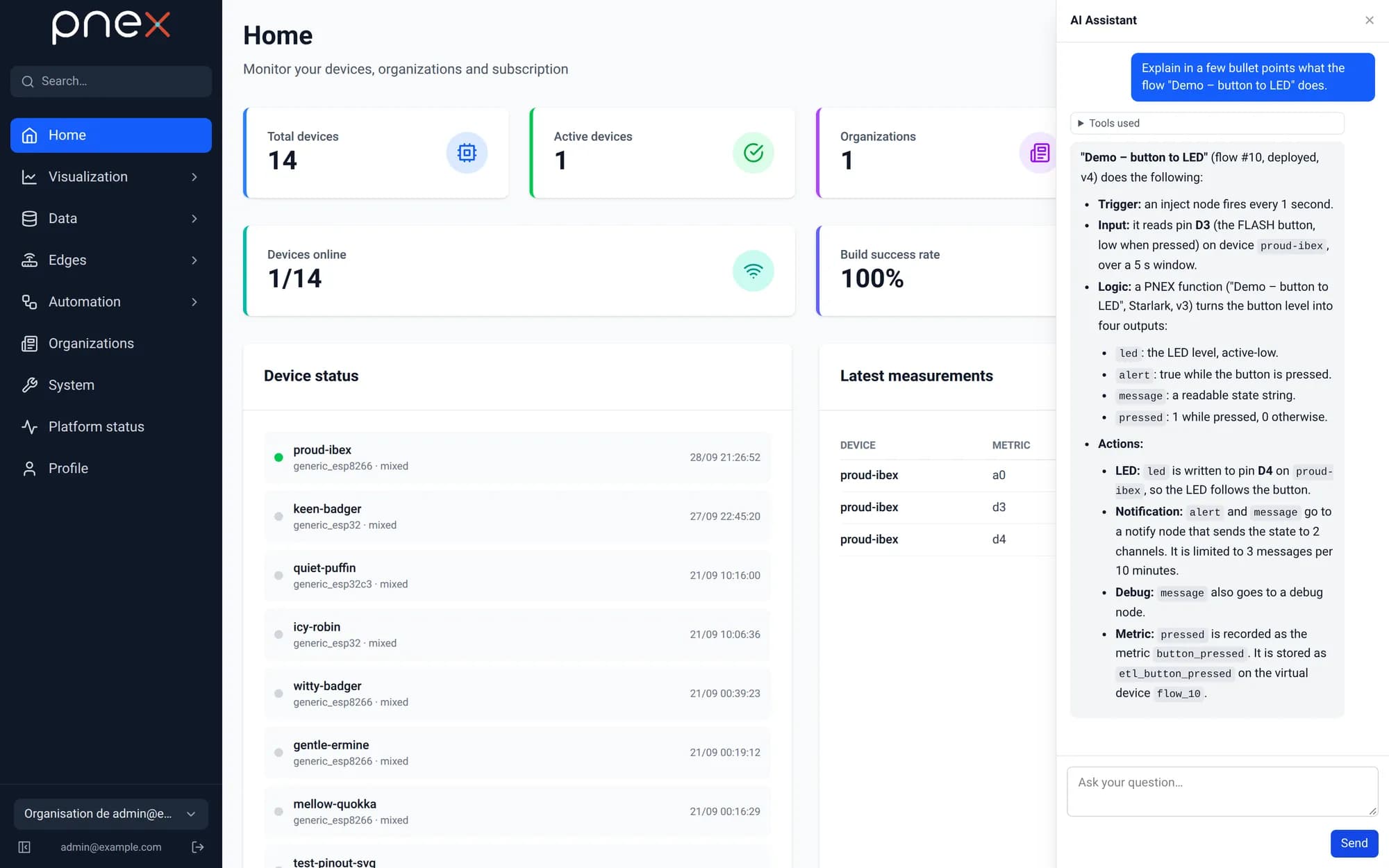Select the mellow-quokka device row
1389x868 pixels.
point(517,812)
